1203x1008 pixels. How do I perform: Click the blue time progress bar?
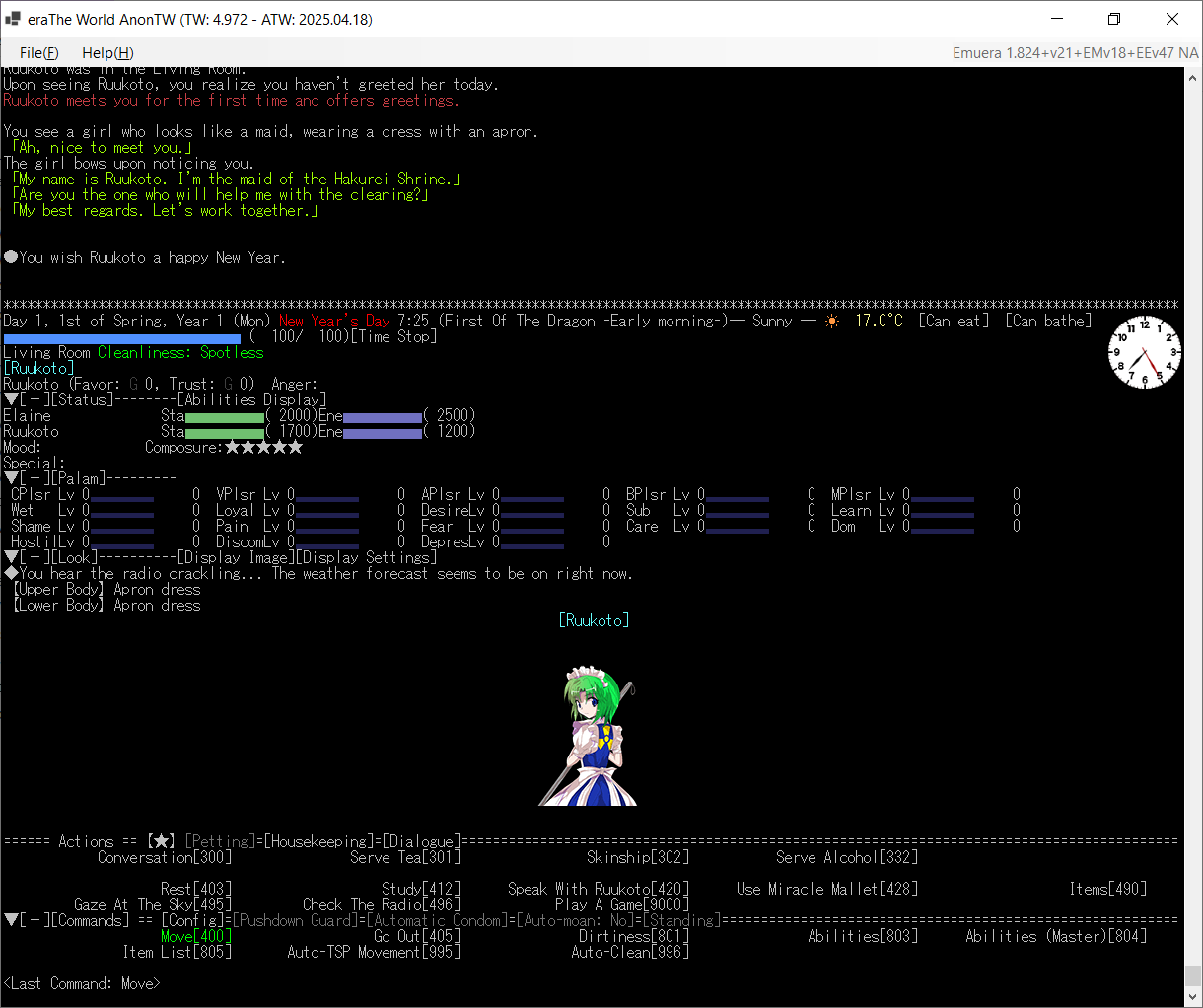(x=122, y=337)
